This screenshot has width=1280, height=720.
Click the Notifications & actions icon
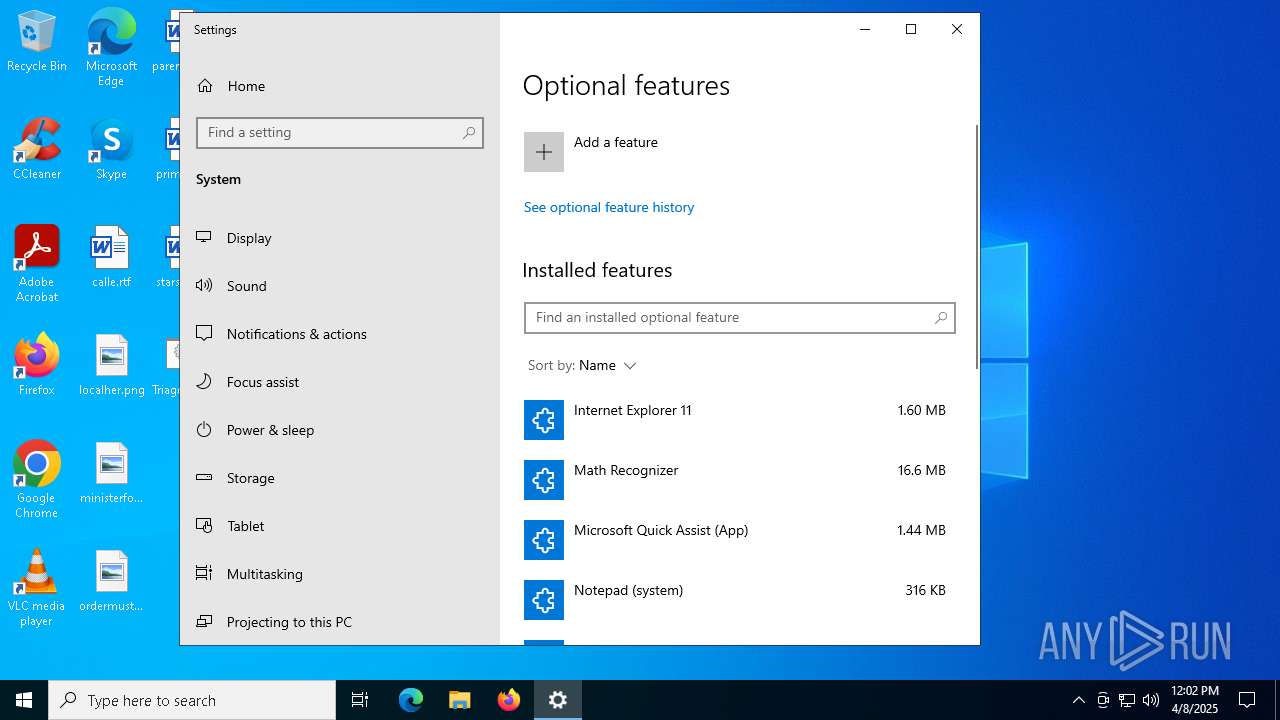[x=204, y=333]
